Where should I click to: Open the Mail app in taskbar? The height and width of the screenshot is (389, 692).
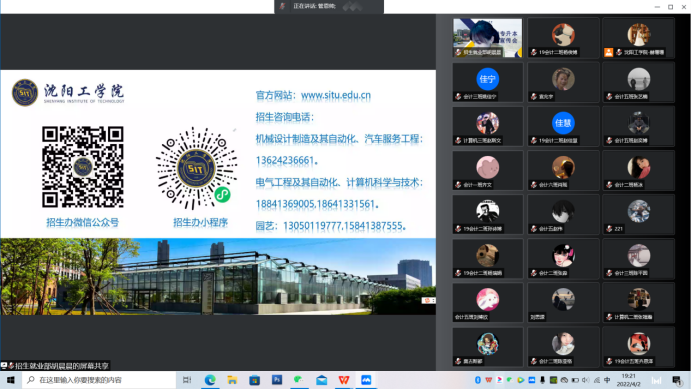pyautogui.click(x=321, y=380)
